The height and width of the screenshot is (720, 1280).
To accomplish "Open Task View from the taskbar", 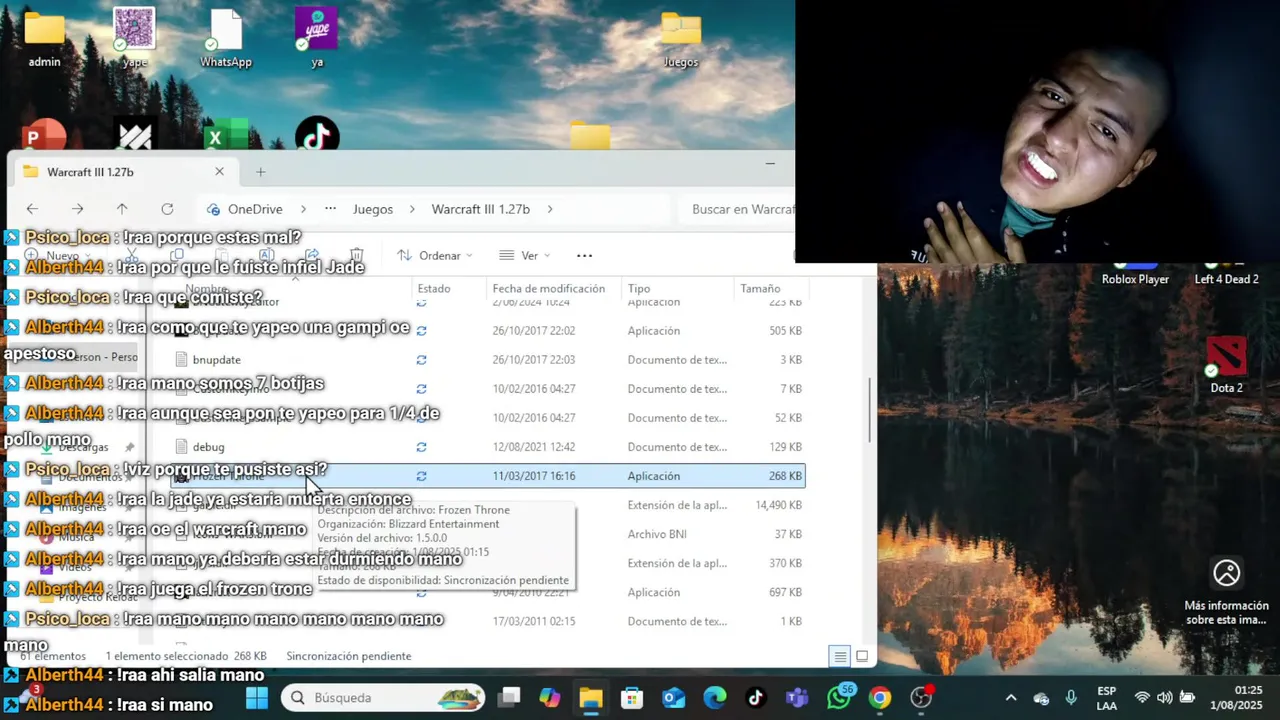I will pos(510,697).
